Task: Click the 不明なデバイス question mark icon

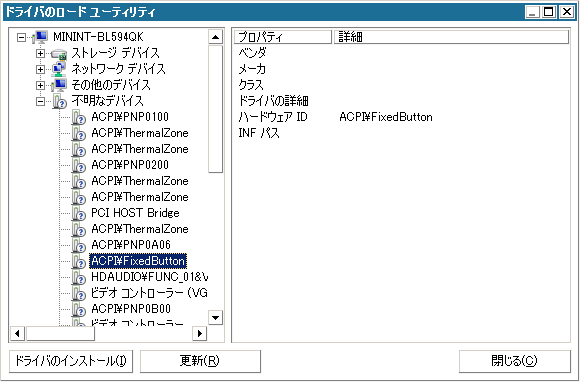Action: 59,101
